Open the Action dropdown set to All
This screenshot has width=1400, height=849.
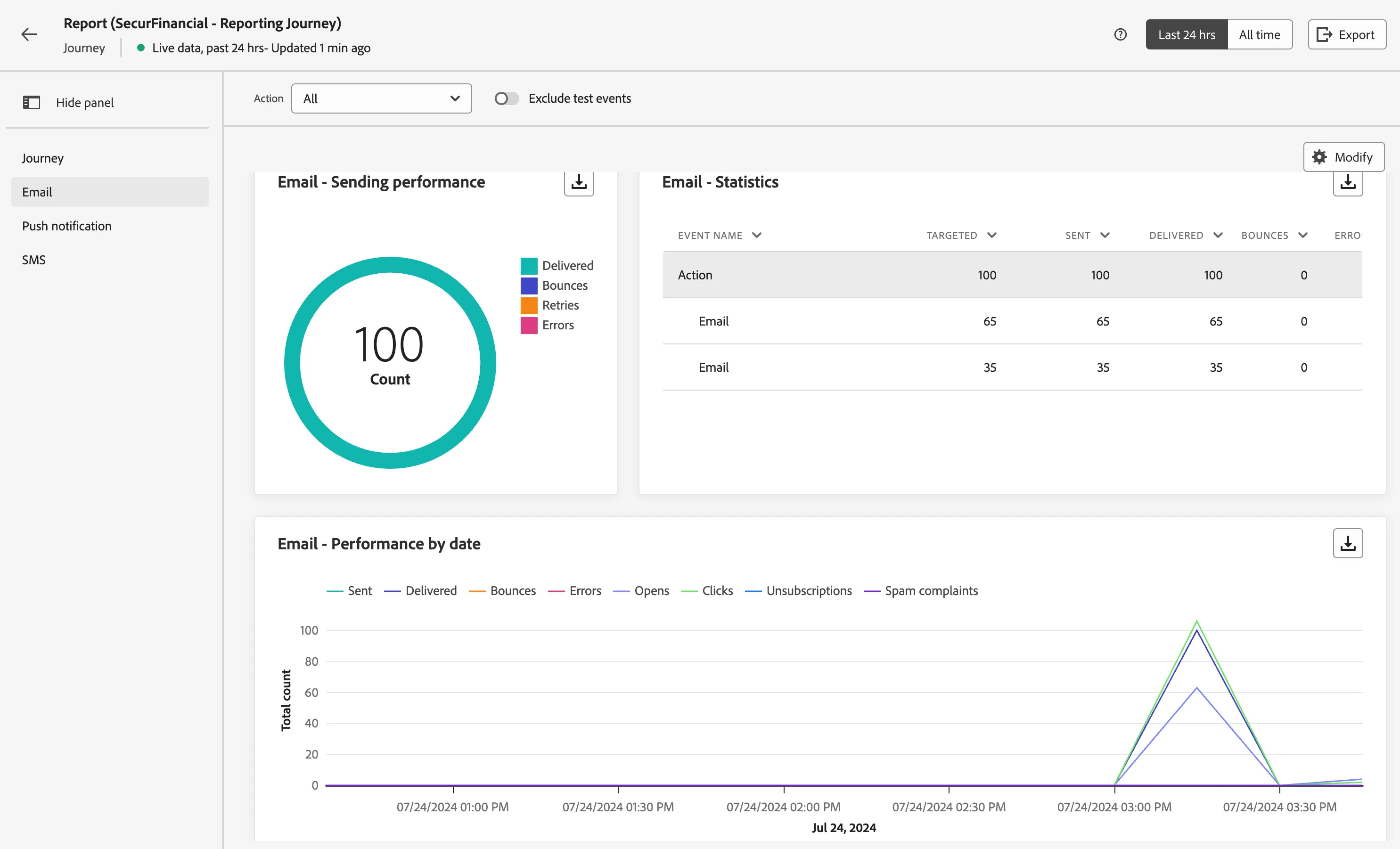(x=381, y=98)
